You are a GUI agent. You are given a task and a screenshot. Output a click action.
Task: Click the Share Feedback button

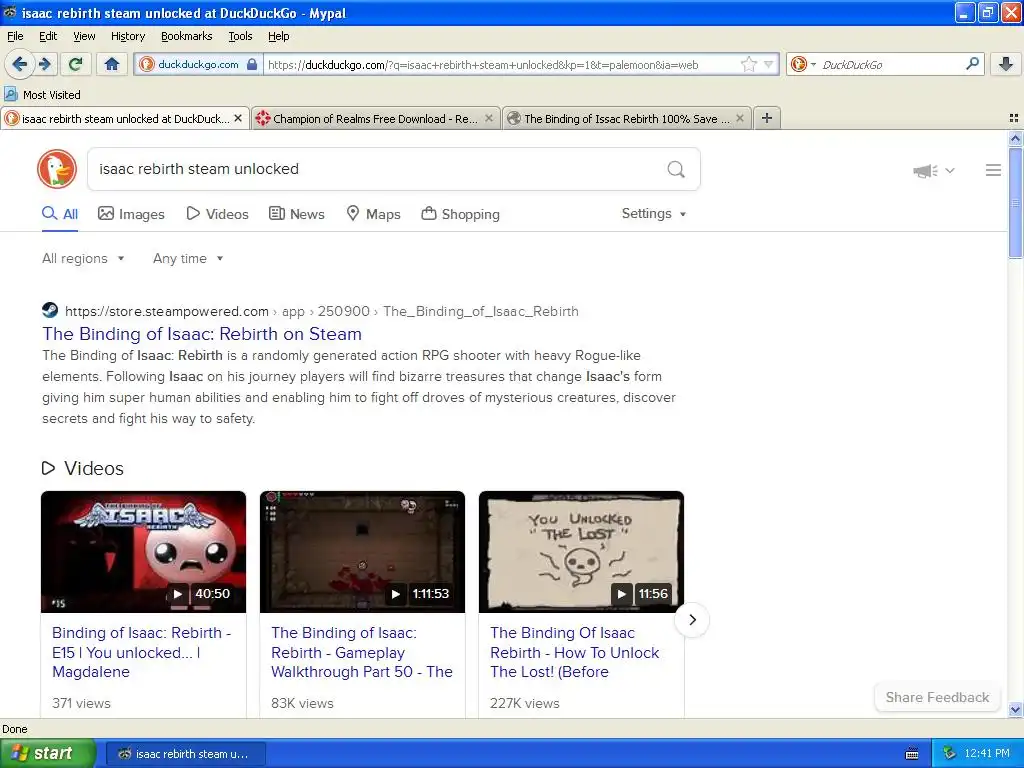pyautogui.click(x=937, y=697)
